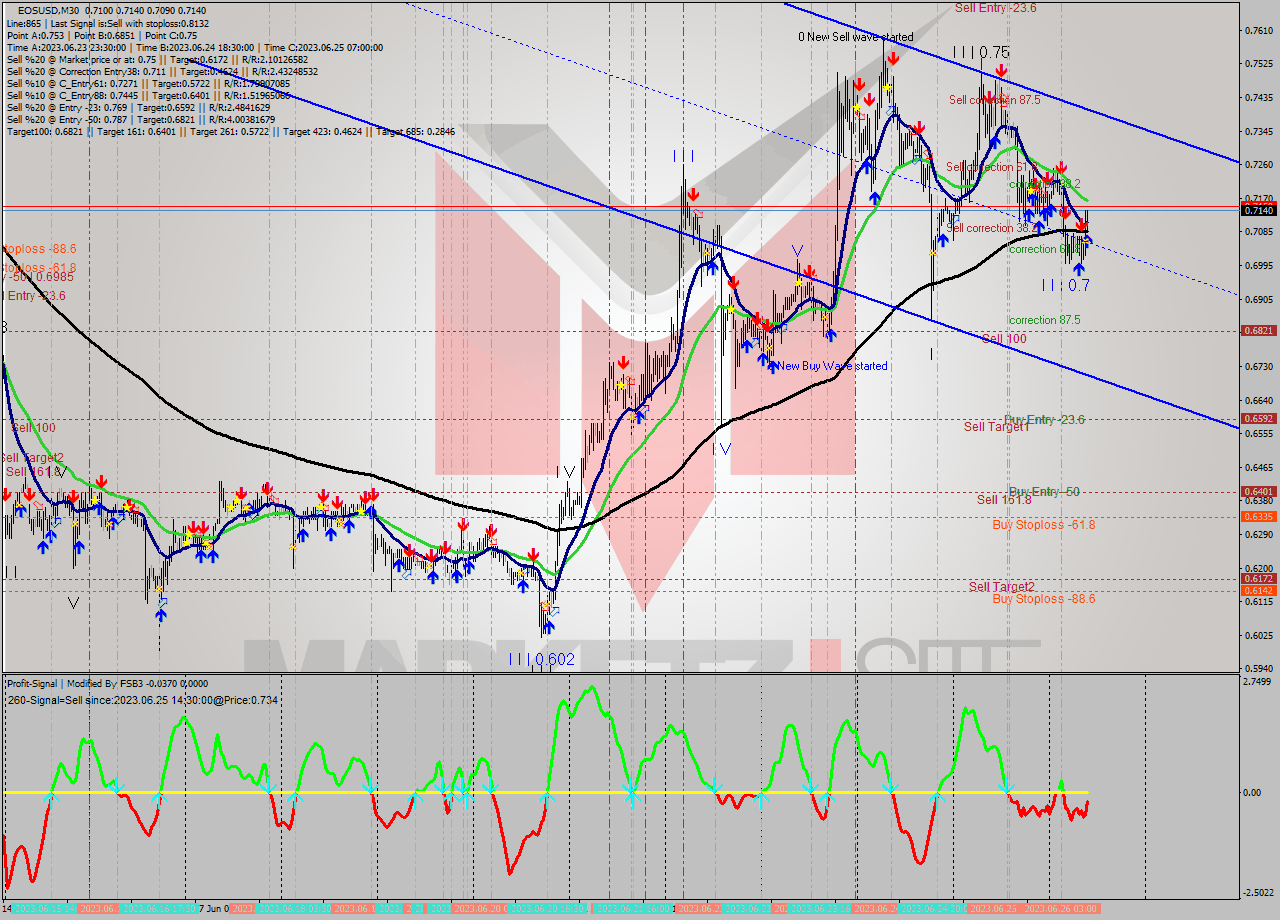Click the blue buy arrow above III 0.7

1079,268
